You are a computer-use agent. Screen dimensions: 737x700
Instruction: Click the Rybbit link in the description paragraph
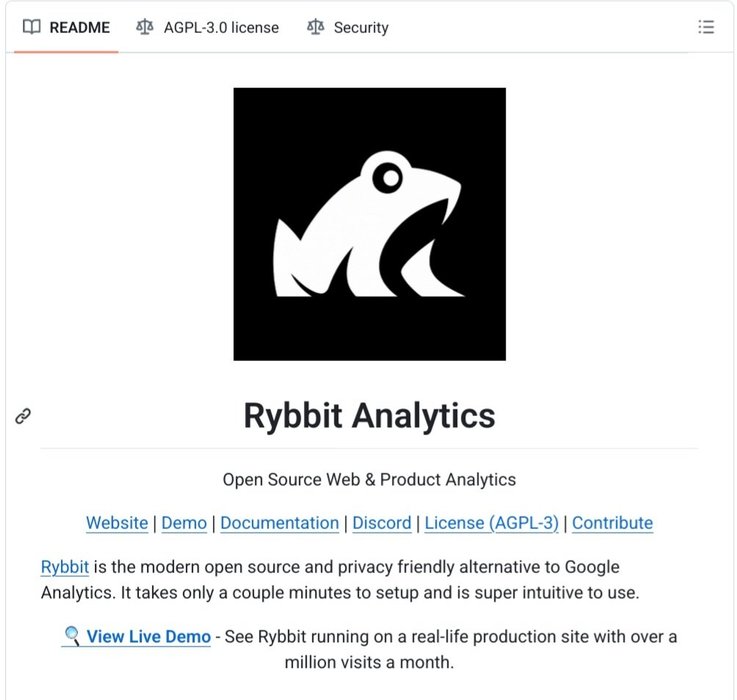click(x=65, y=568)
